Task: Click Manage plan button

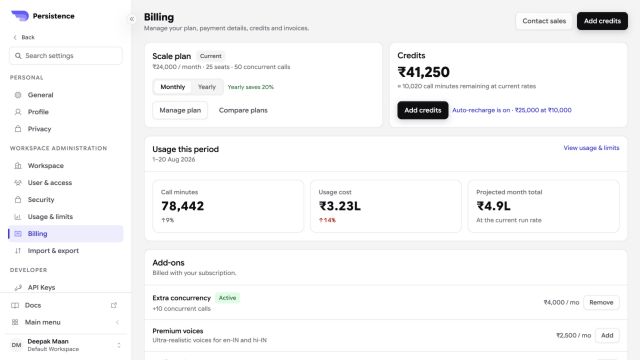Action: [180, 110]
